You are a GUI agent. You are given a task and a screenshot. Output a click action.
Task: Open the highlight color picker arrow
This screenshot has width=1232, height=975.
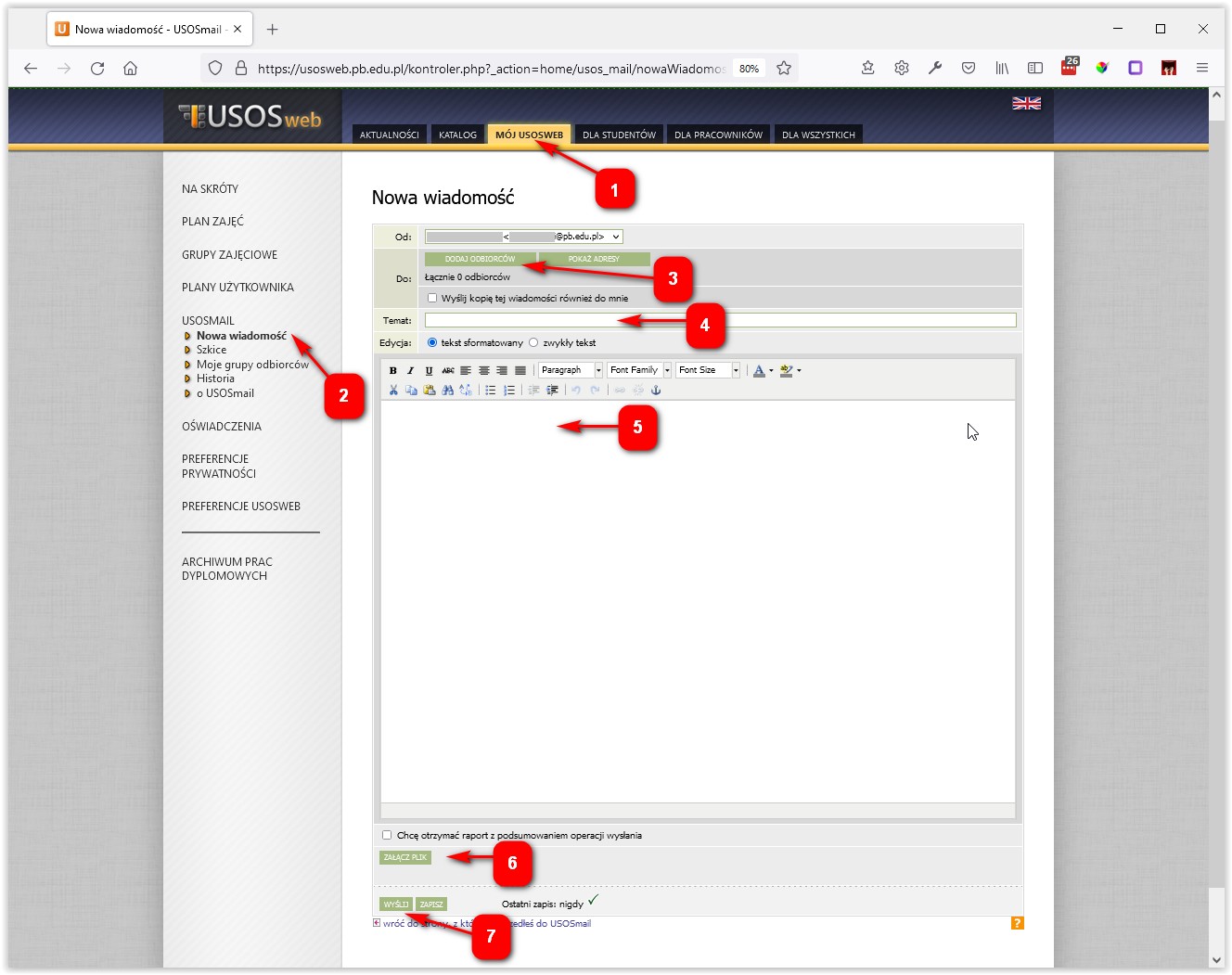(799, 370)
